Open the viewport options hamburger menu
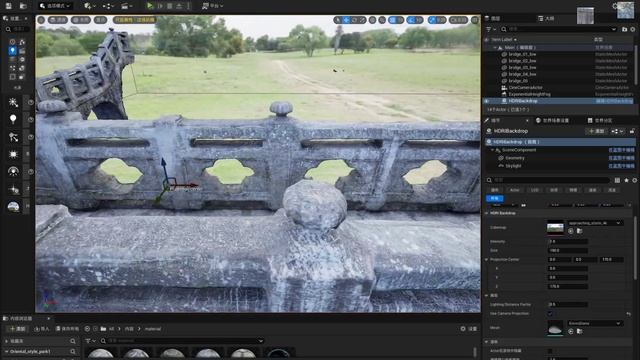 coord(41,20)
